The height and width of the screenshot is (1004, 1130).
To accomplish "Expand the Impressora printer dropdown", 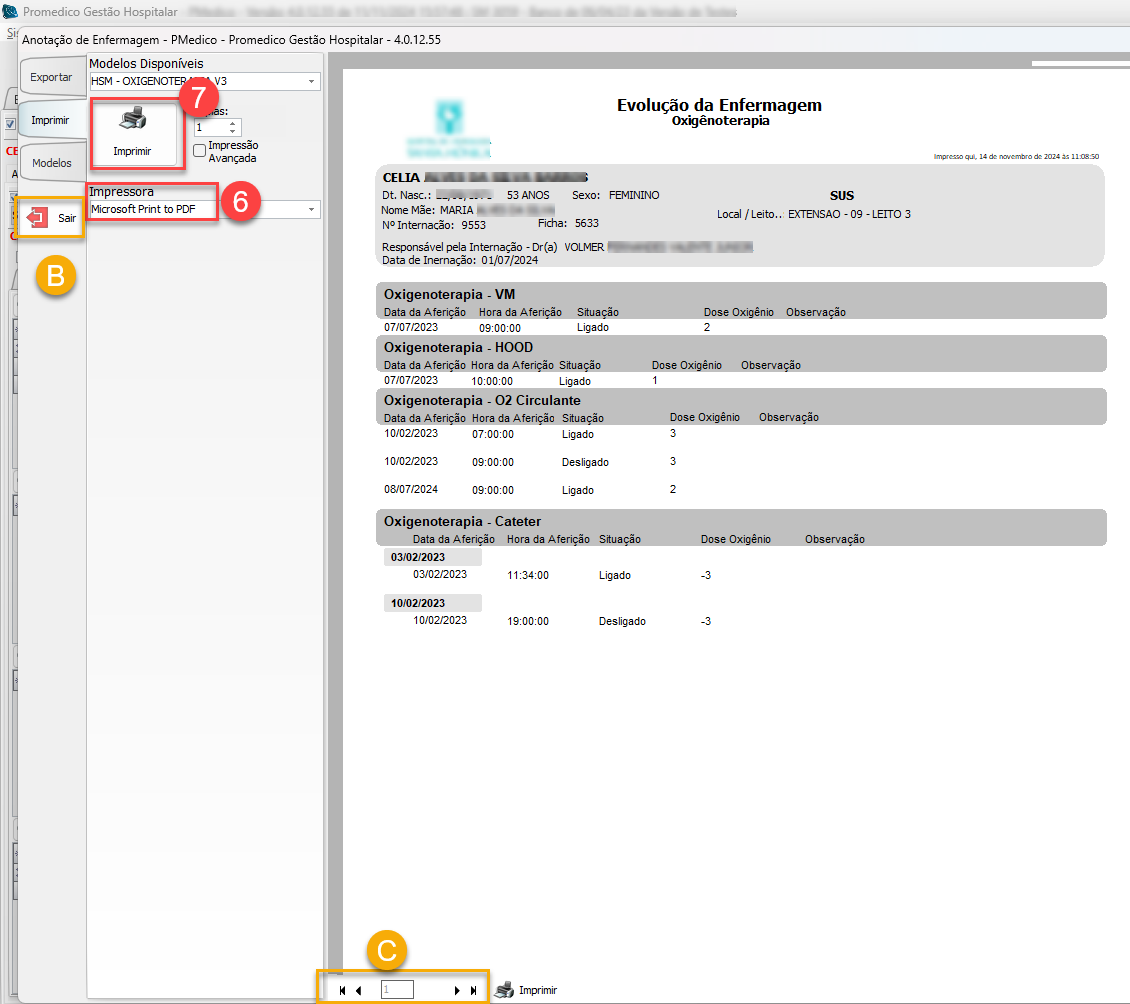I will point(311,210).
